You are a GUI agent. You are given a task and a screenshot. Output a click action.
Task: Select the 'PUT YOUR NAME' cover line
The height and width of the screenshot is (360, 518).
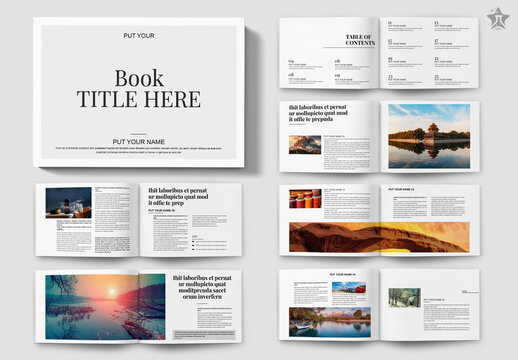[x=139, y=142]
